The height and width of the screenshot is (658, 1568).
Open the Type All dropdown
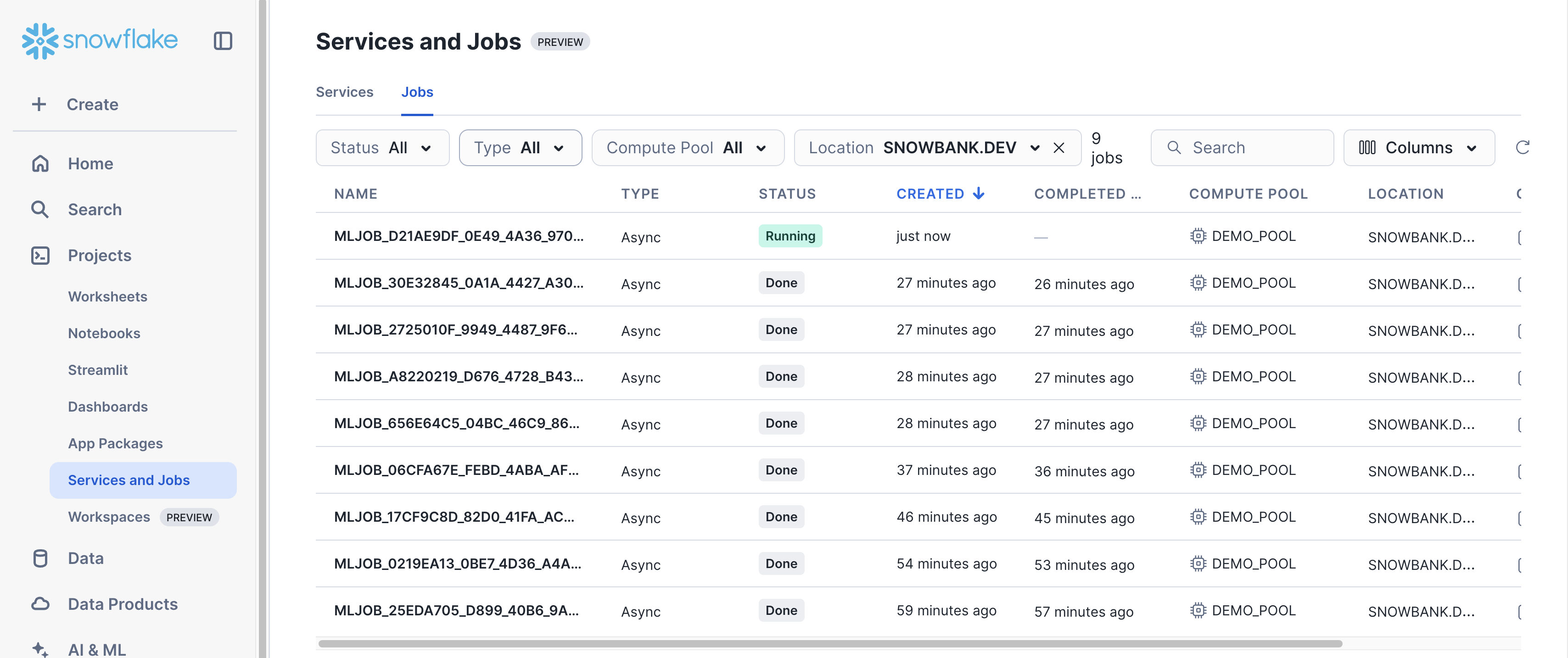[520, 148]
